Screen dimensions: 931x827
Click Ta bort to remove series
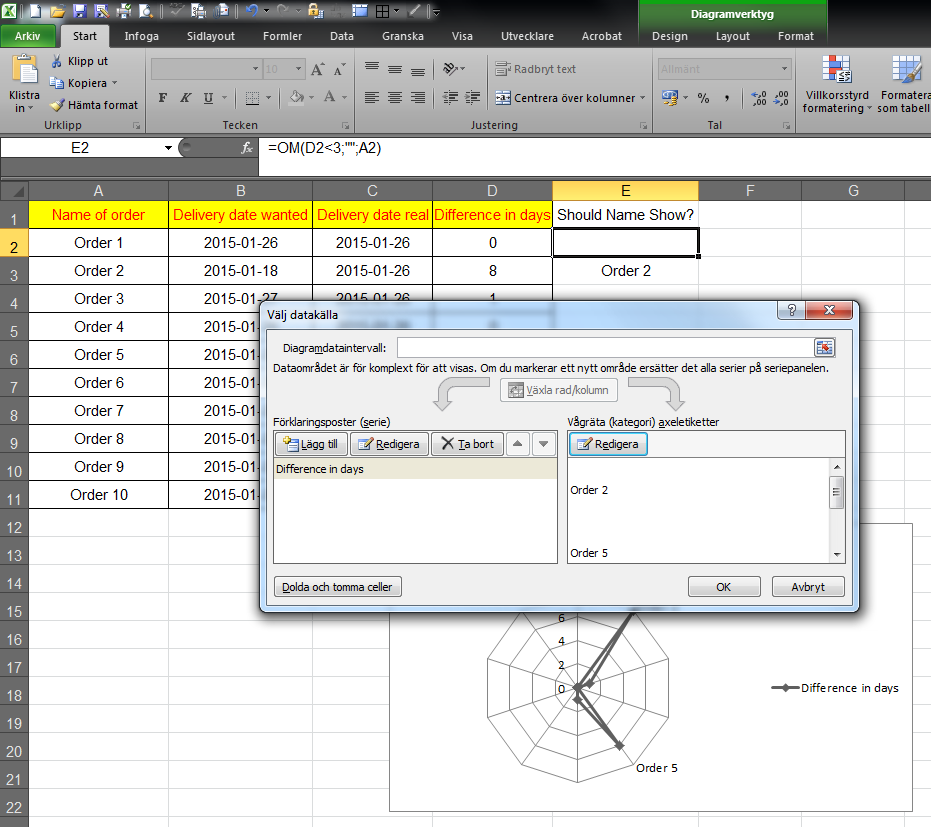[x=468, y=444]
